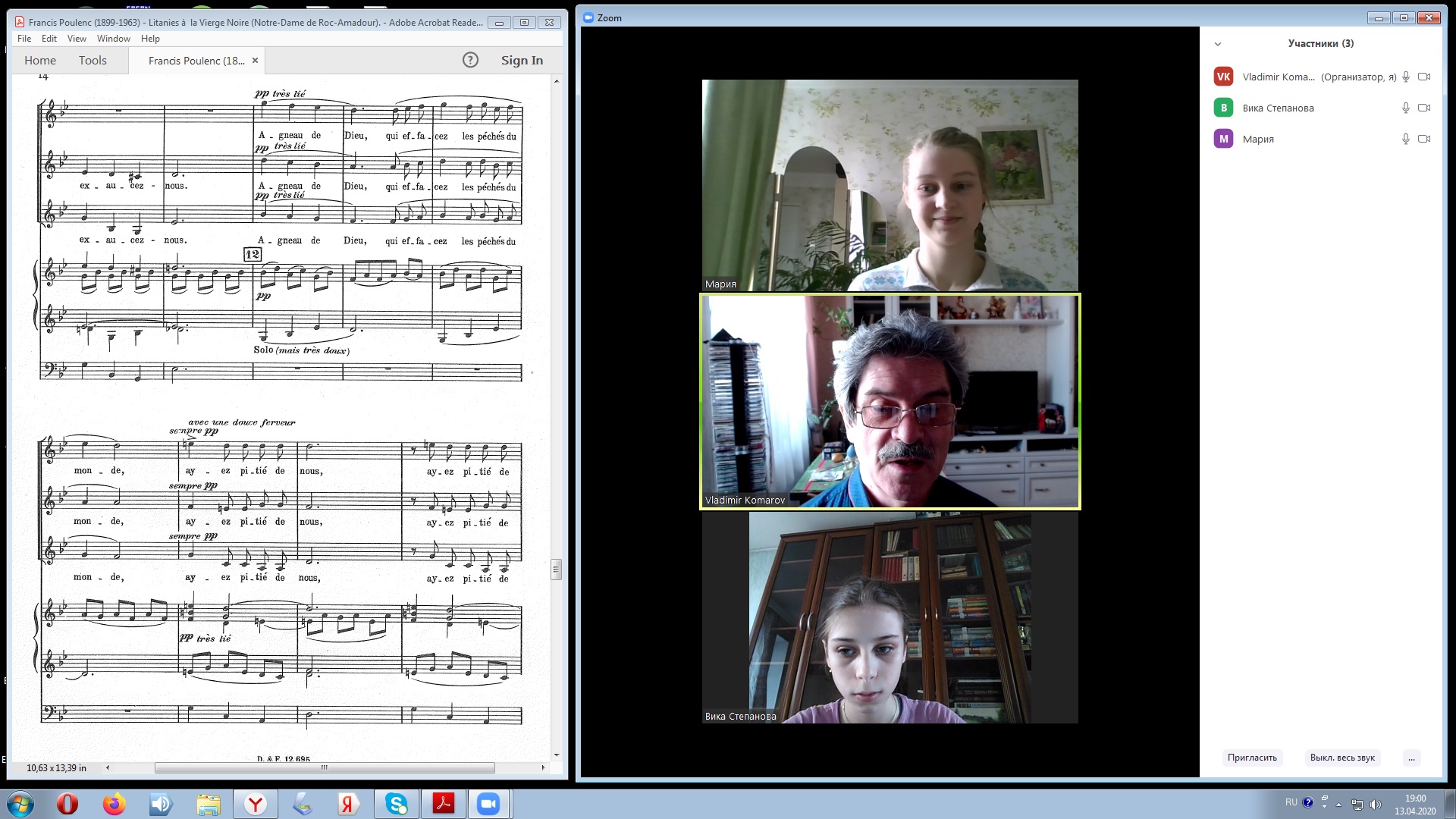Click the RU language indicator in tray
Screen dimensions: 1456x819
click(1291, 802)
